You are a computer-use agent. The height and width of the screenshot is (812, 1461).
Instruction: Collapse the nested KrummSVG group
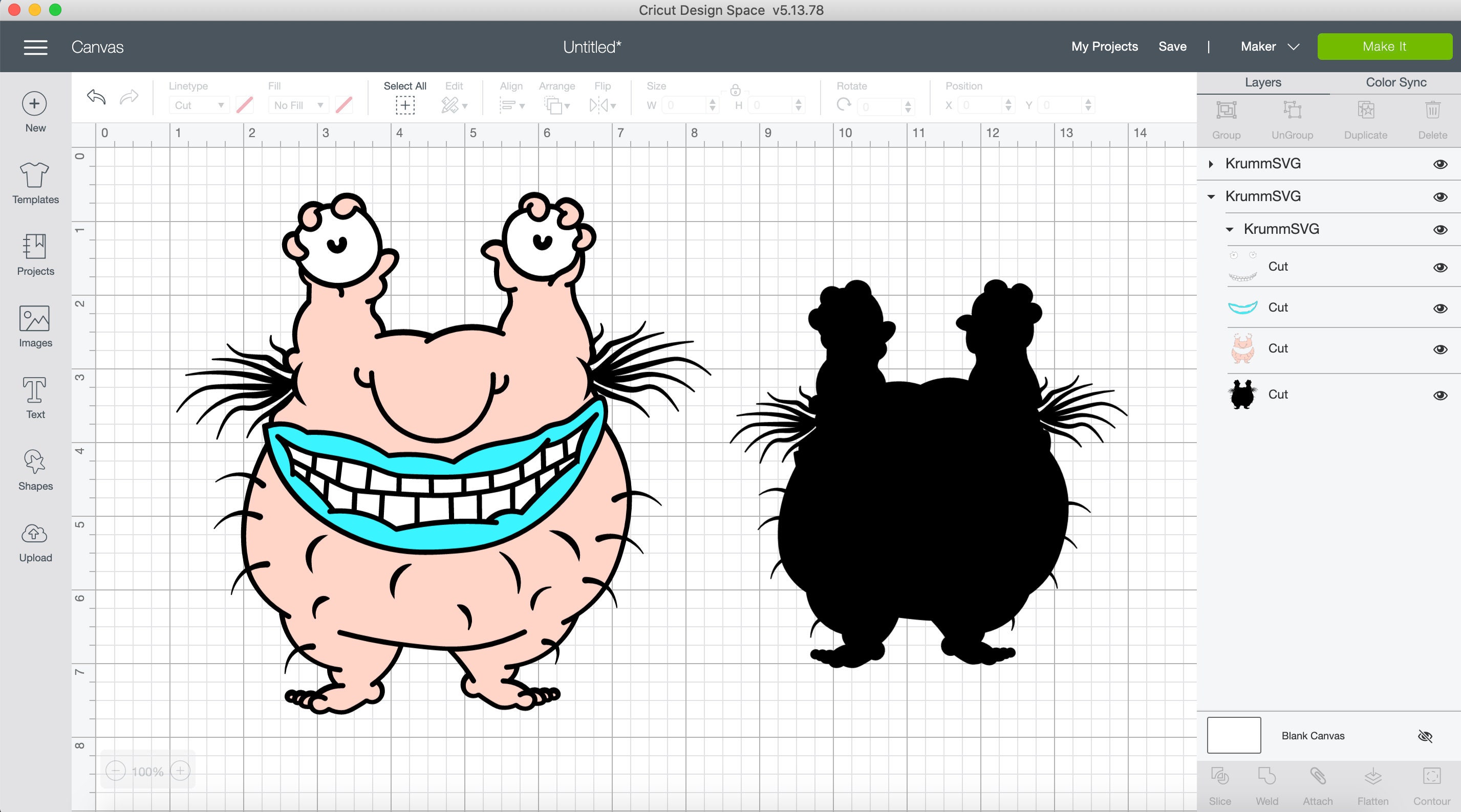(x=1230, y=229)
